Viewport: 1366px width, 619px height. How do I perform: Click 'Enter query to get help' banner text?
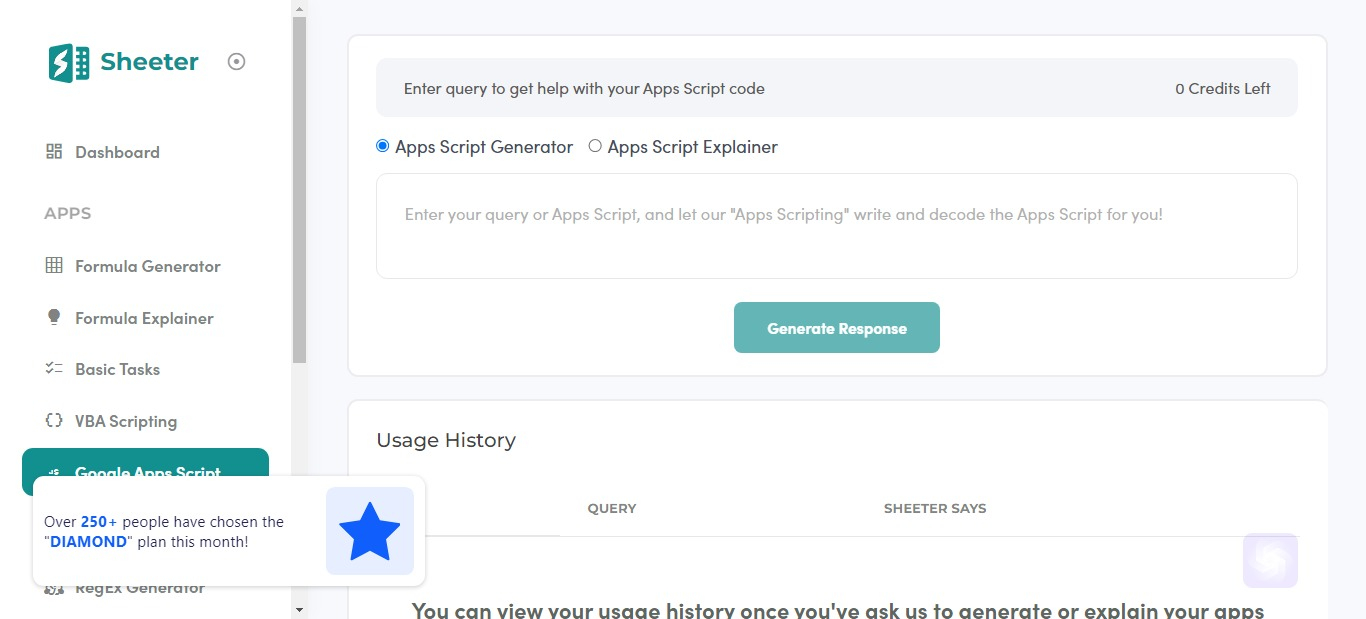point(584,88)
